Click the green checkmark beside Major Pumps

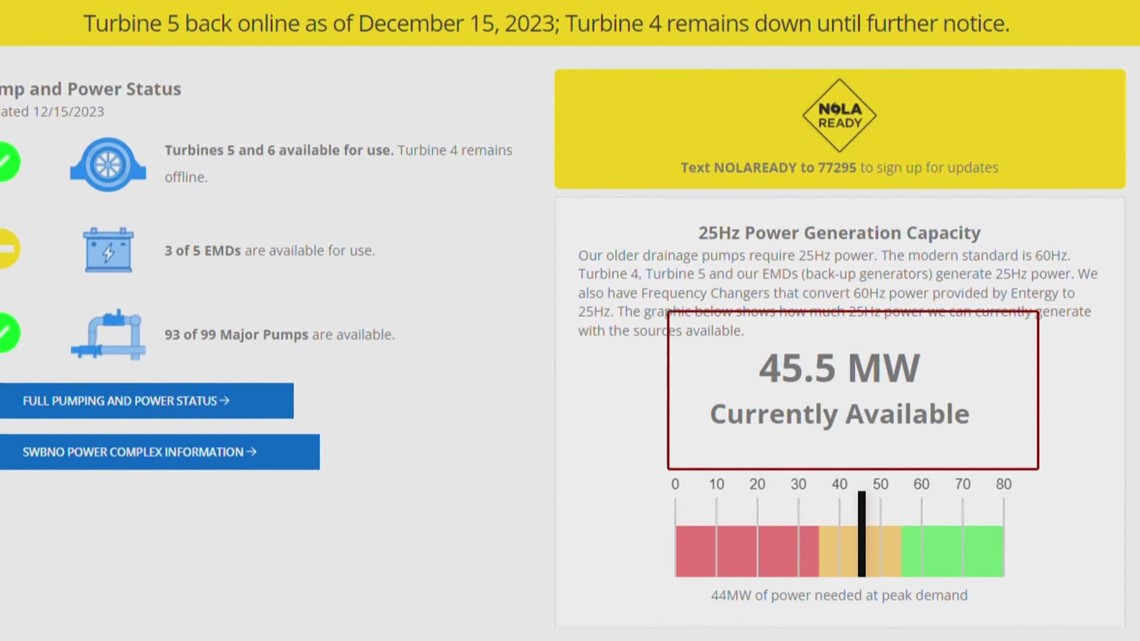pyautogui.click(x=5, y=333)
